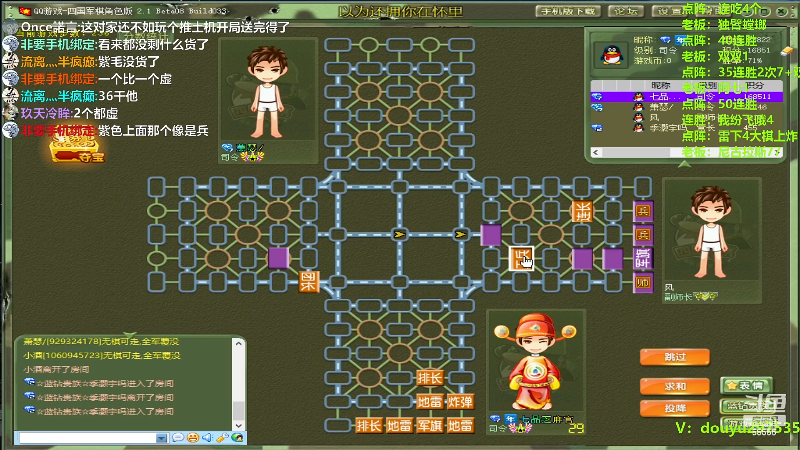
Task: Click the purple piece marked 师
Action: tap(643, 283)
